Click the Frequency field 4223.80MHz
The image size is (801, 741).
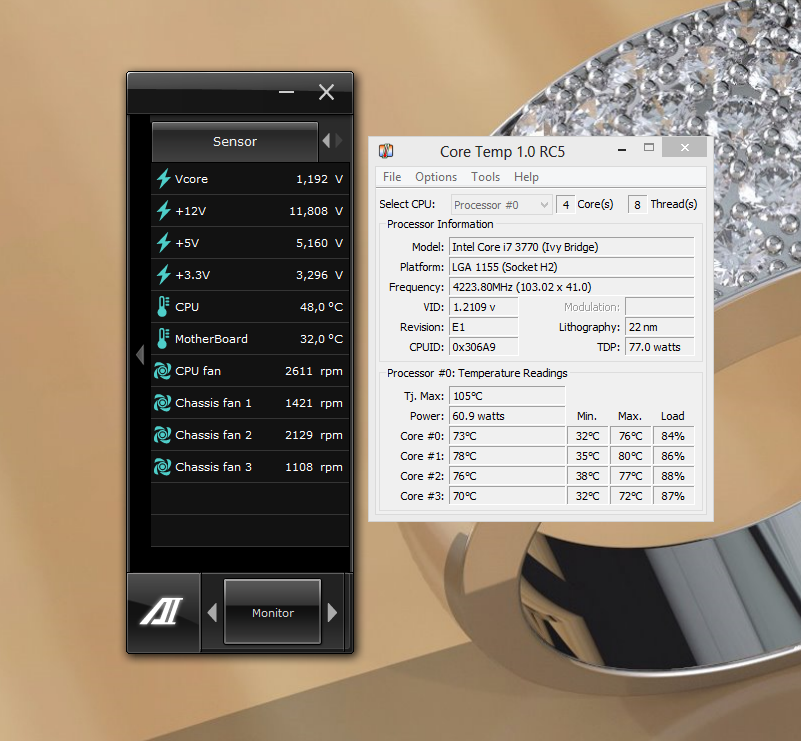[572, 287]
